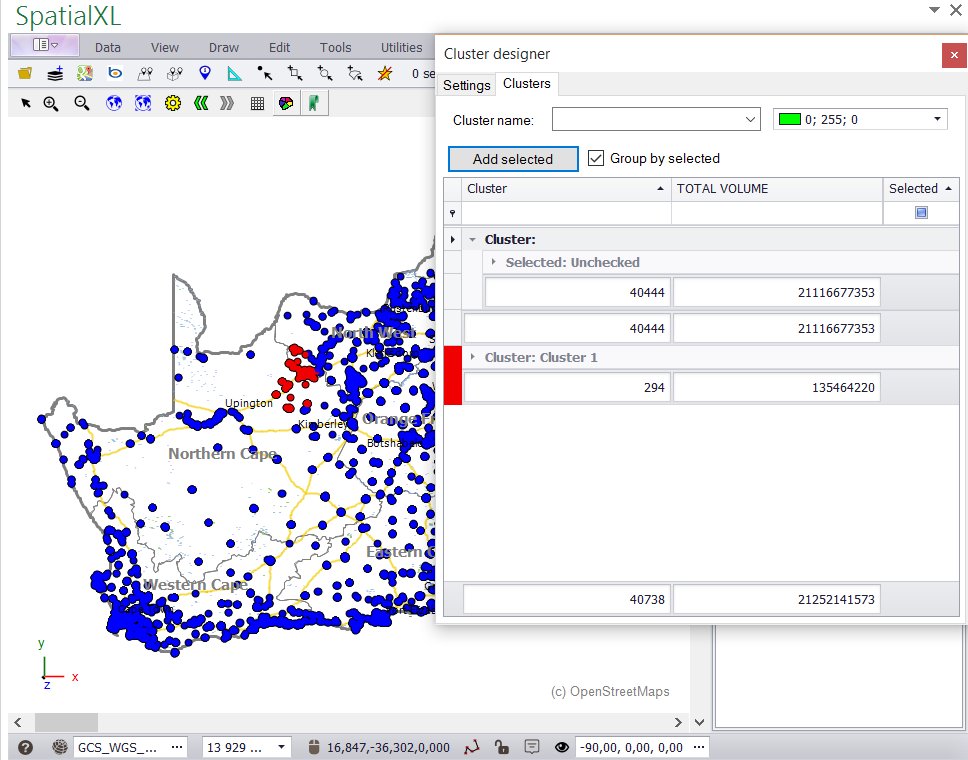This screenshot has width=968, height=760.
Task: Open the grid table icon
Action: point(257,103)
